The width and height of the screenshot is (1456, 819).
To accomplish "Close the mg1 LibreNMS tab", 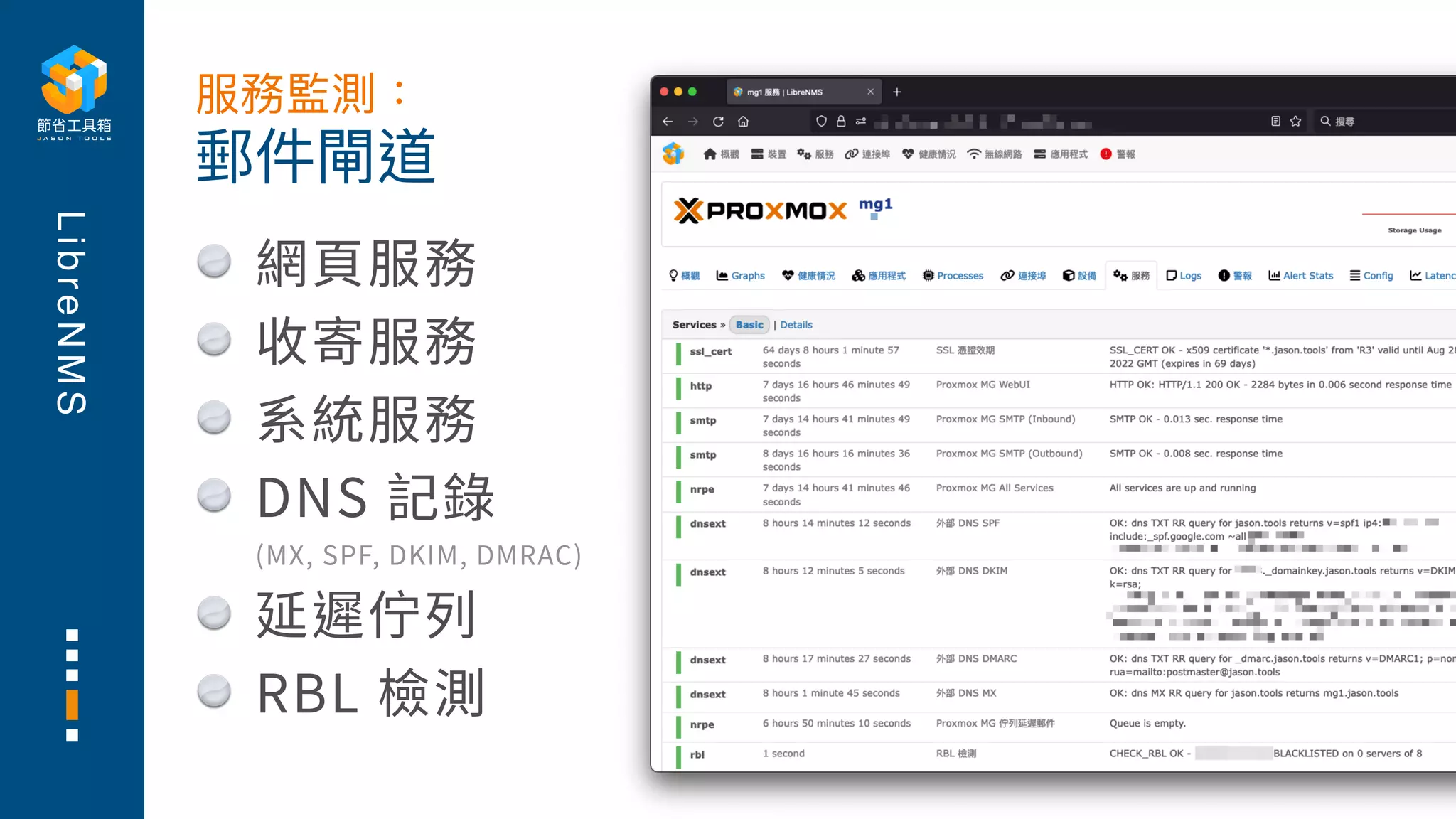I will click(870, 92).
